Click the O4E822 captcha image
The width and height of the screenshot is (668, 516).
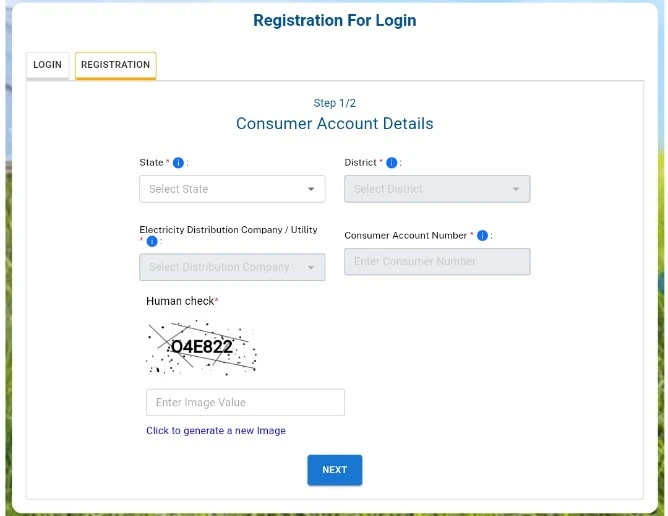point(202,347)
